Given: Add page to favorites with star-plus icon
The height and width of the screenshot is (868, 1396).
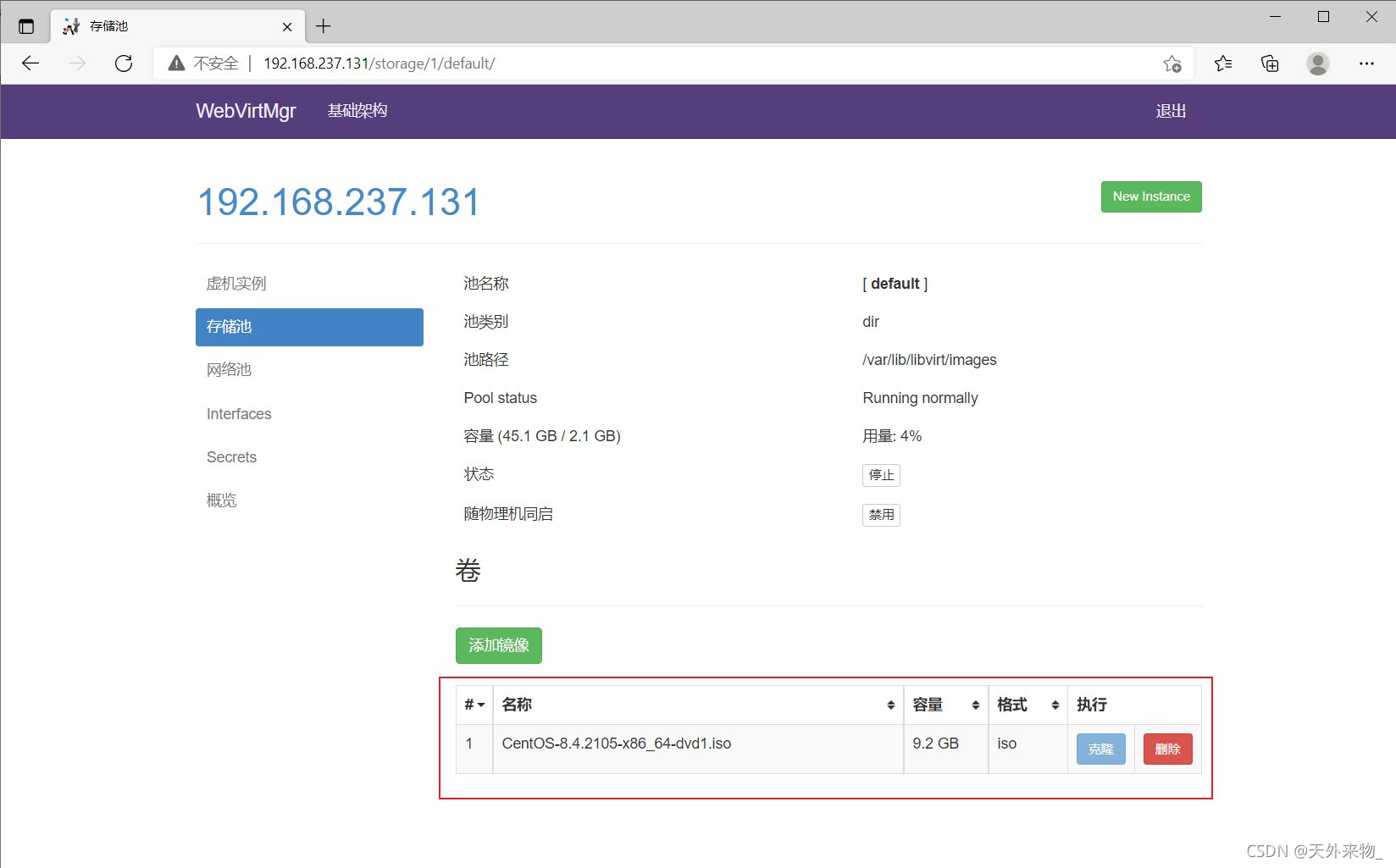Looking at the screenshot, I should click(1172, 64).
